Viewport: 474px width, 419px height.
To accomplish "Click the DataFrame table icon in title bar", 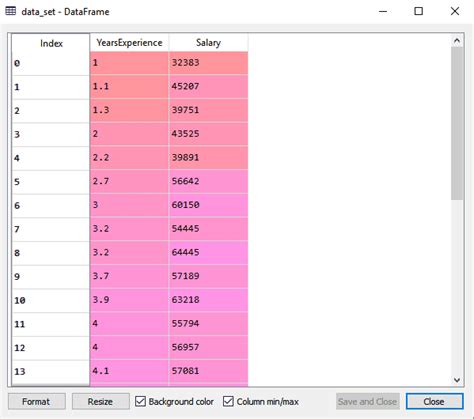I will click(x=11, y=11).
